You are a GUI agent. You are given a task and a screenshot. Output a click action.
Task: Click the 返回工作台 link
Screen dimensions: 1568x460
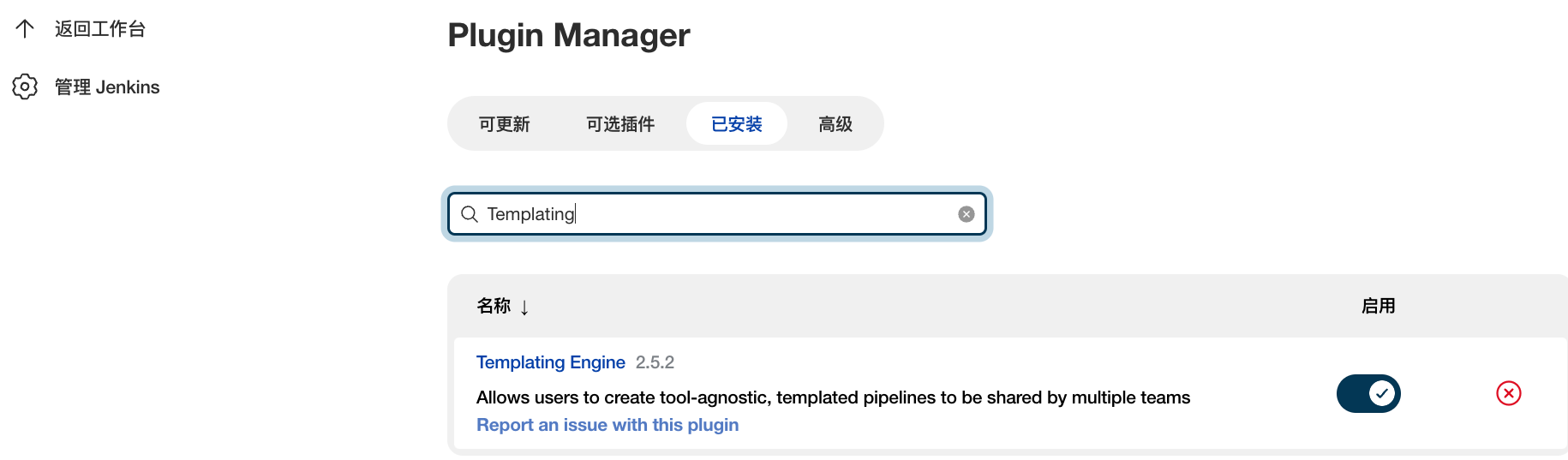pyautogui.click(x=100, y=29)
